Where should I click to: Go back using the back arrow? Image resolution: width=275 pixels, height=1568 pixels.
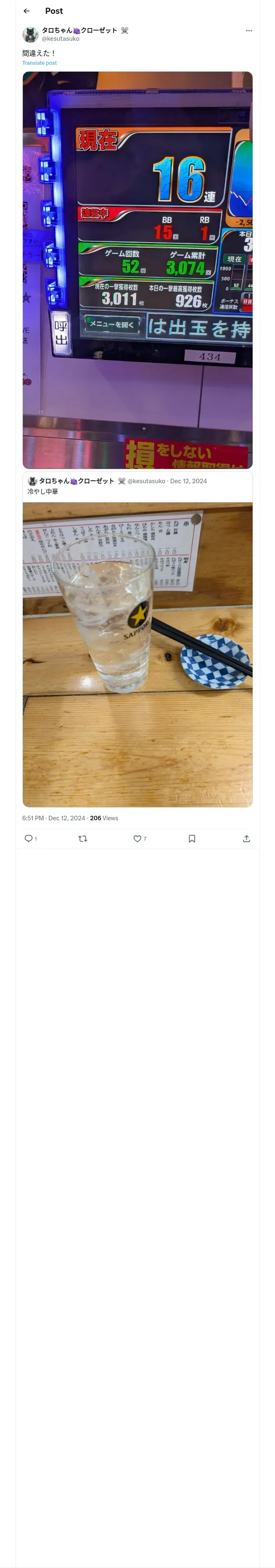pos(26,11)
